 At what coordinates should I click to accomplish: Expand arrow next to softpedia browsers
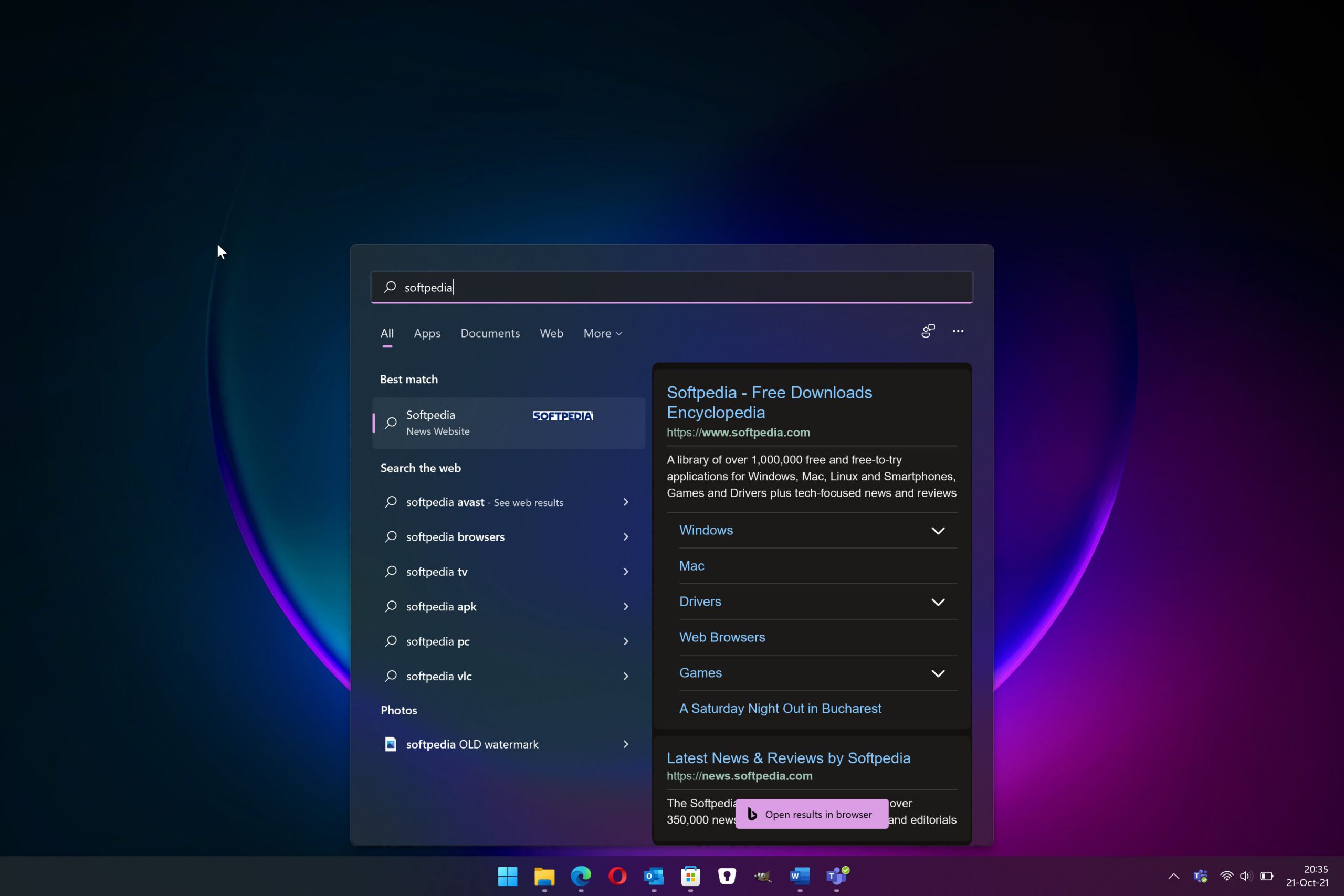(x=626, y=537)
